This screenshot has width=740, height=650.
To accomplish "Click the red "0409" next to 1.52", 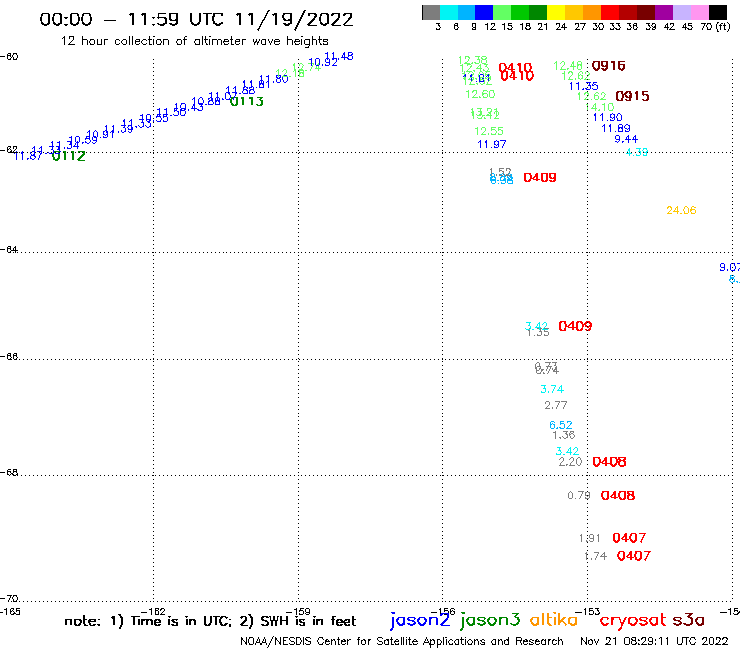I will (540, 178).
